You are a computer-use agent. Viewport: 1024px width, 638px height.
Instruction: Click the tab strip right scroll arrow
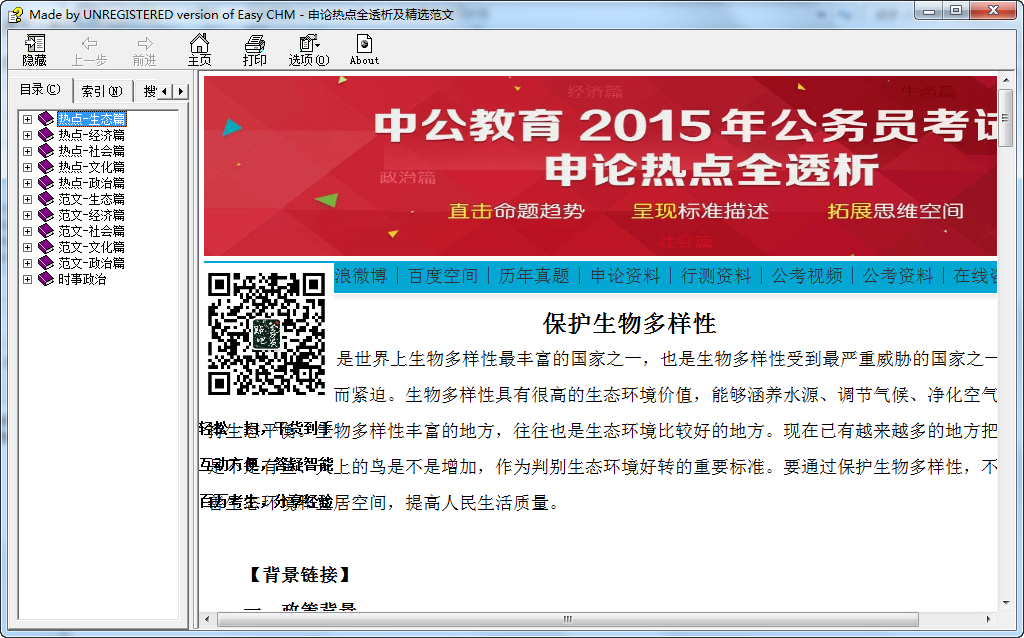coord(181,91)
